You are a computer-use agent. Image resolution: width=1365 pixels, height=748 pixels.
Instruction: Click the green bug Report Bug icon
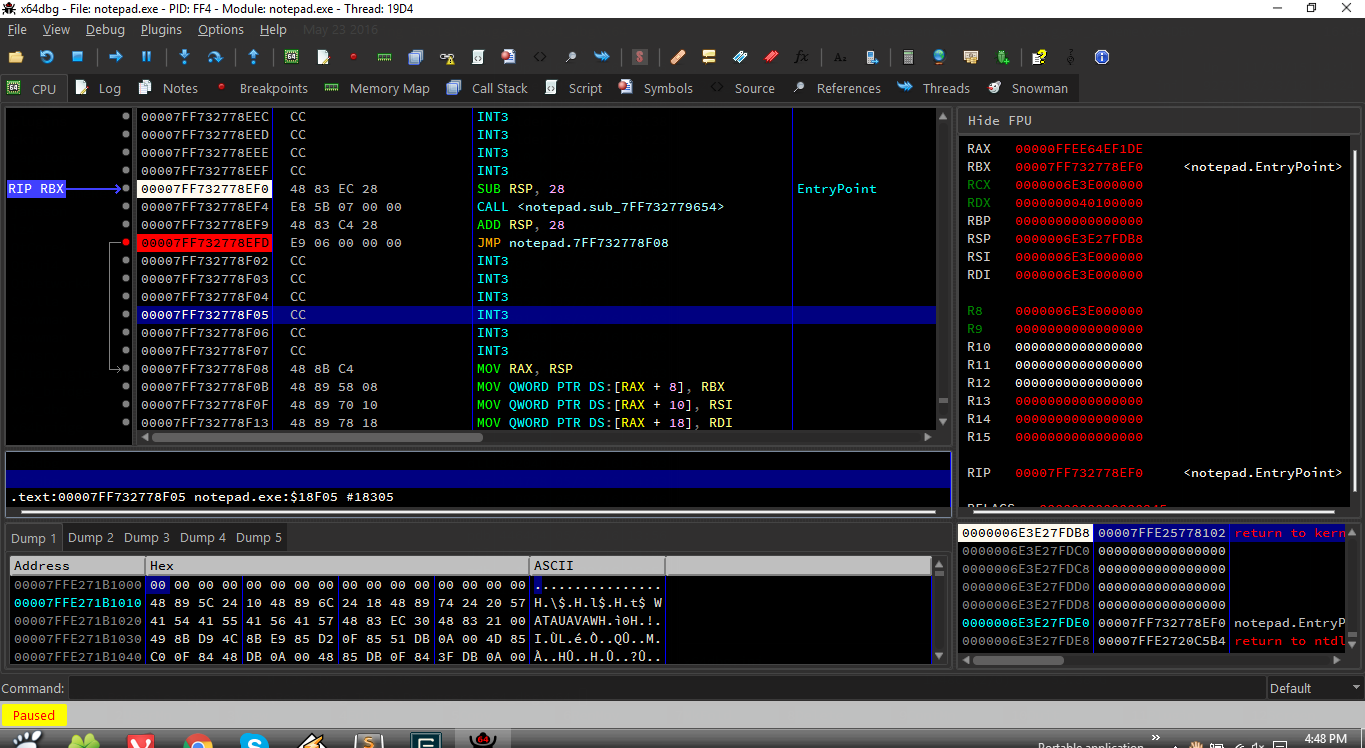tap(1002, 57)
